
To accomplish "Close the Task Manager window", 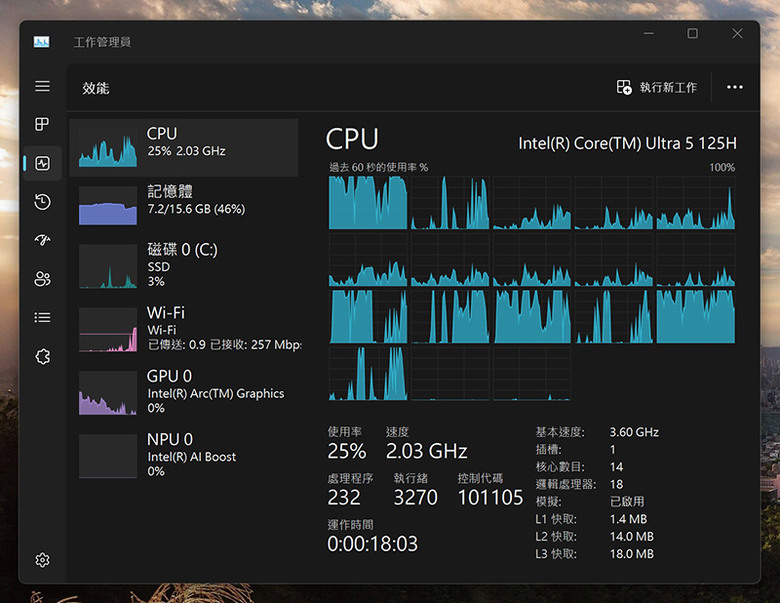I will click(x=737, y=33).
